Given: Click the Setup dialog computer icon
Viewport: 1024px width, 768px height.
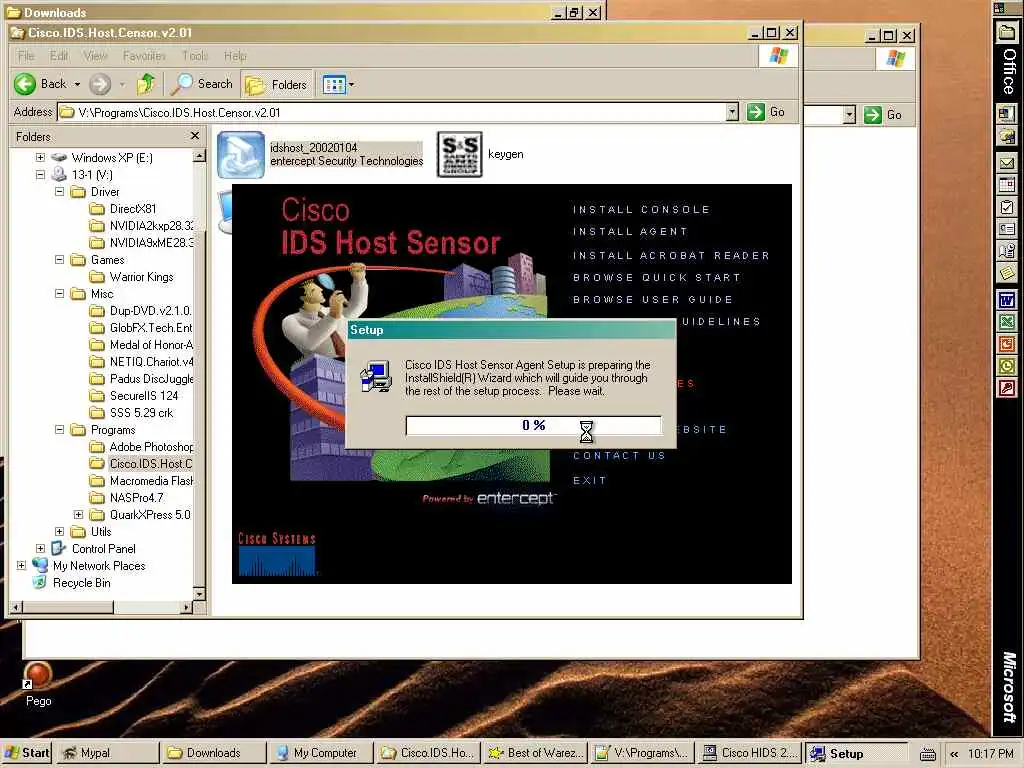Looking at the screenshot, I should [376, 377].
